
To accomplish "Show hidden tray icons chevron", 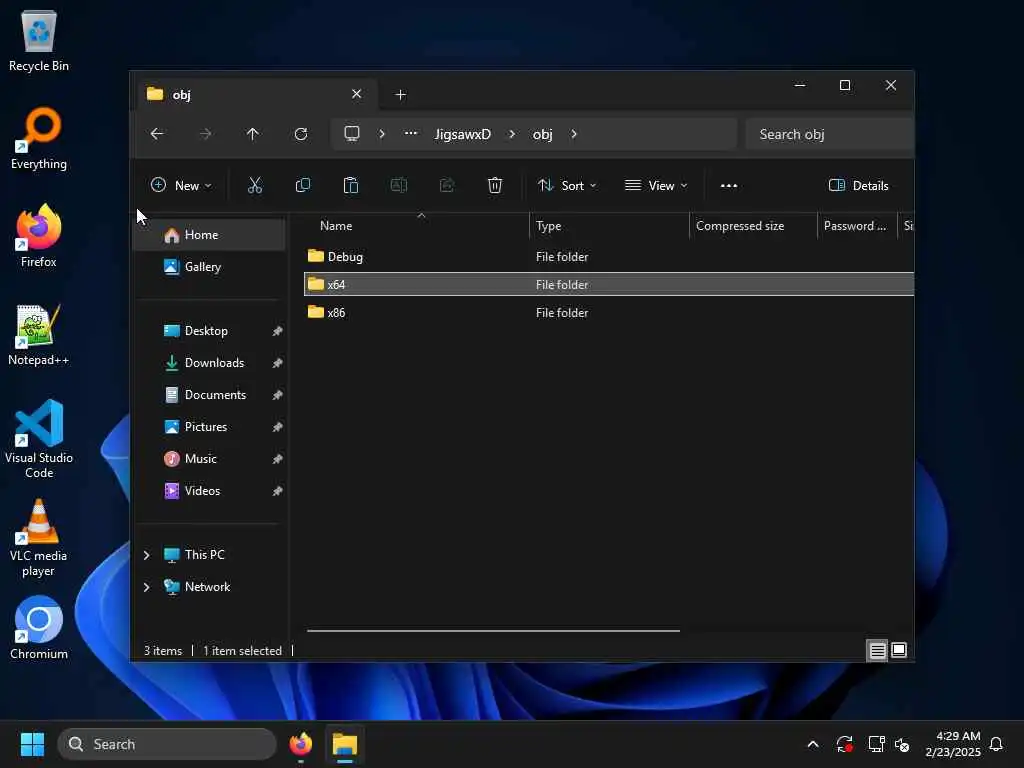I will pyautogui.click(x=813, y=744).
